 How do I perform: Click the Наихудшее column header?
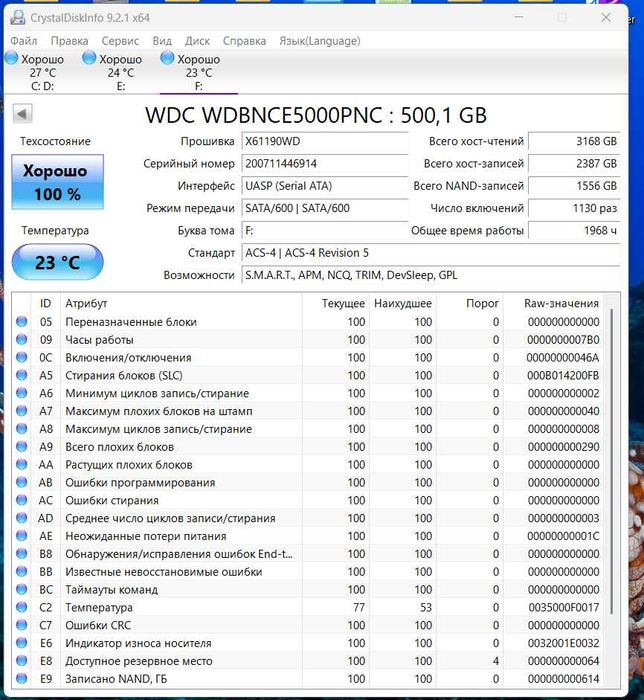pos(403,304)
